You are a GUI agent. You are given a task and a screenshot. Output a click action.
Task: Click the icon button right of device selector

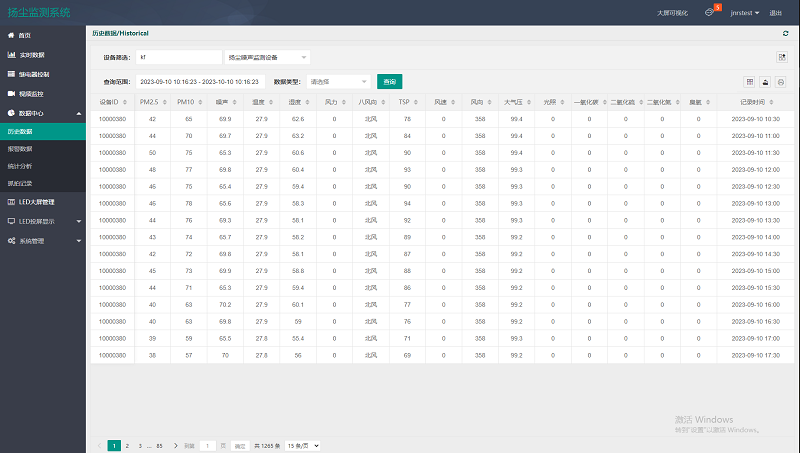(783, 58)
